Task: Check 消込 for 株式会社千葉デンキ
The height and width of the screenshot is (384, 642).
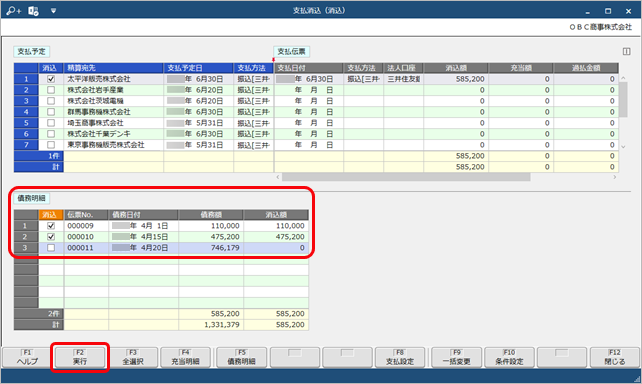Action: click(51, 134)
